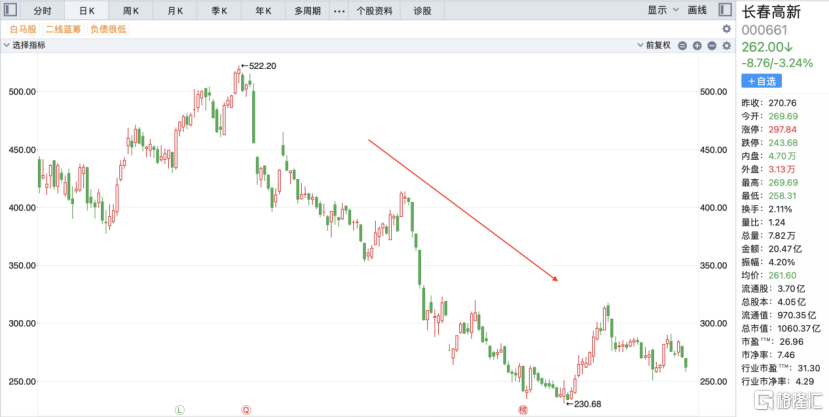Switch to the 分时 tab
The height and width of the screenshot is (417, 829).
coord(42,10)
